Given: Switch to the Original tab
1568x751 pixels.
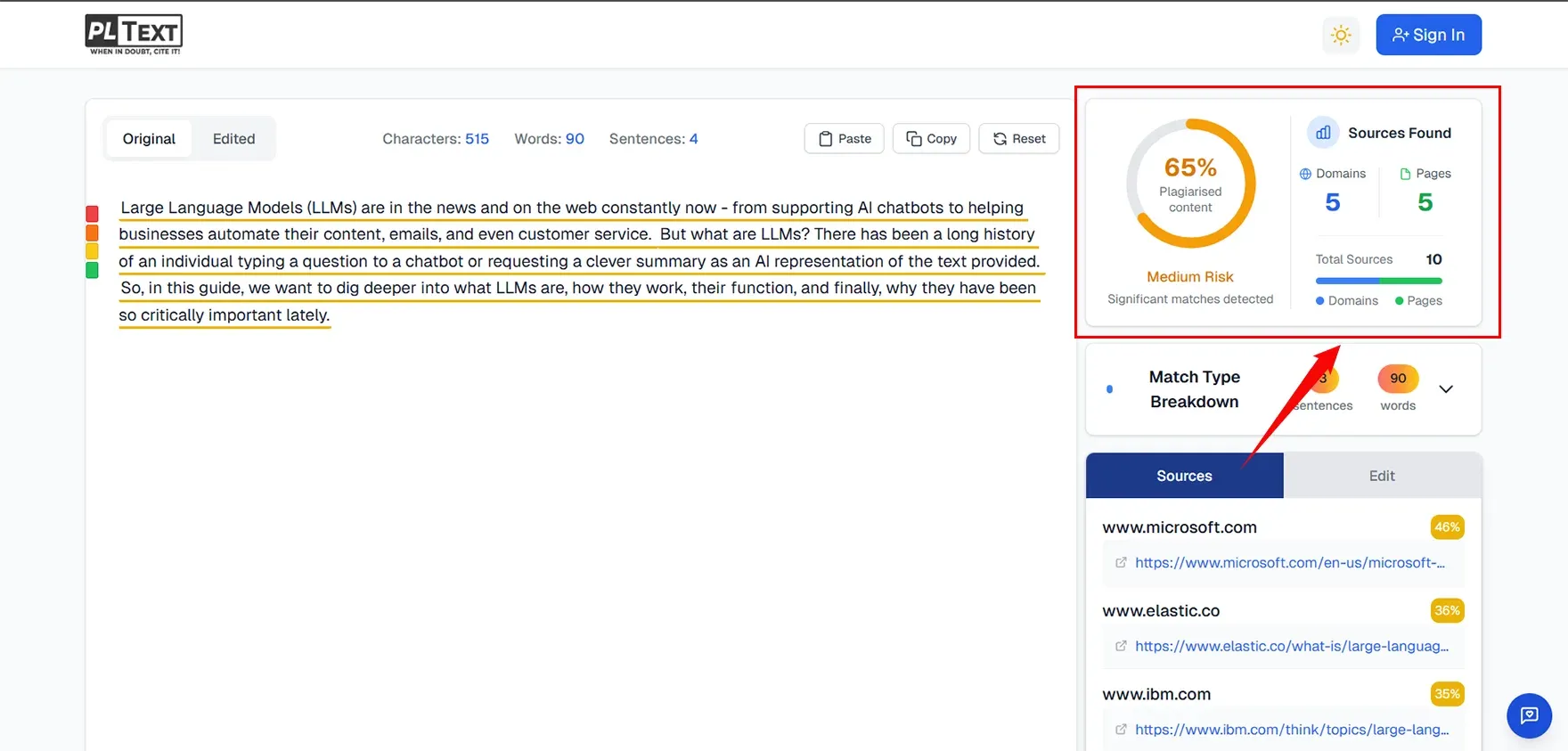Looking at the screenshot, I should pyautogui.click(x=149, y=139).
